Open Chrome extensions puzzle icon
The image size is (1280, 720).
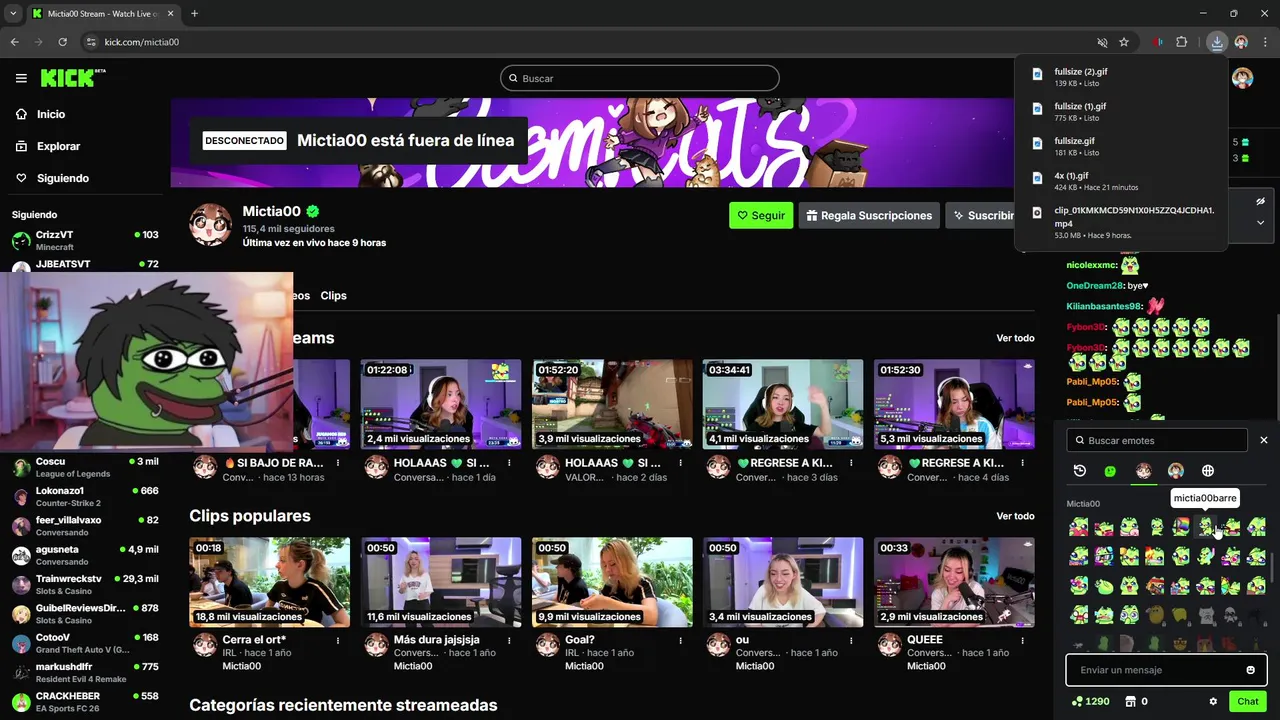1182,42
